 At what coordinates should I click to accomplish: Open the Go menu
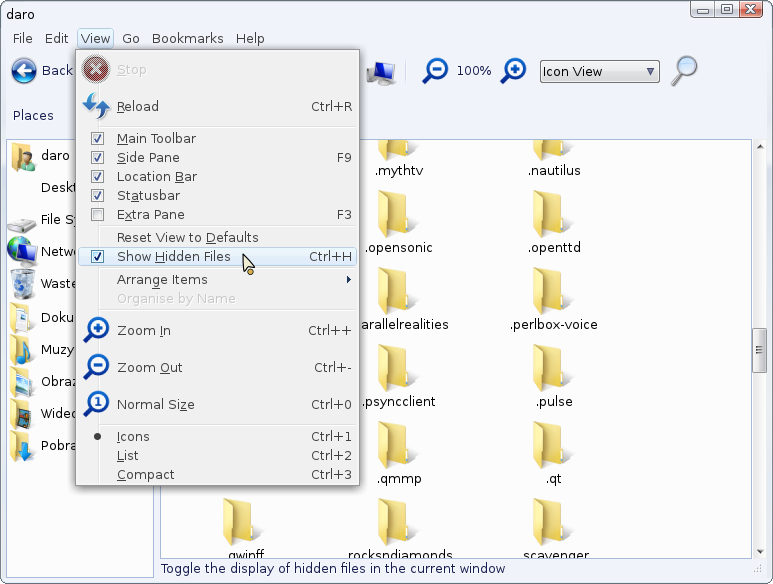pyautogui.click(x=131, y=38)
